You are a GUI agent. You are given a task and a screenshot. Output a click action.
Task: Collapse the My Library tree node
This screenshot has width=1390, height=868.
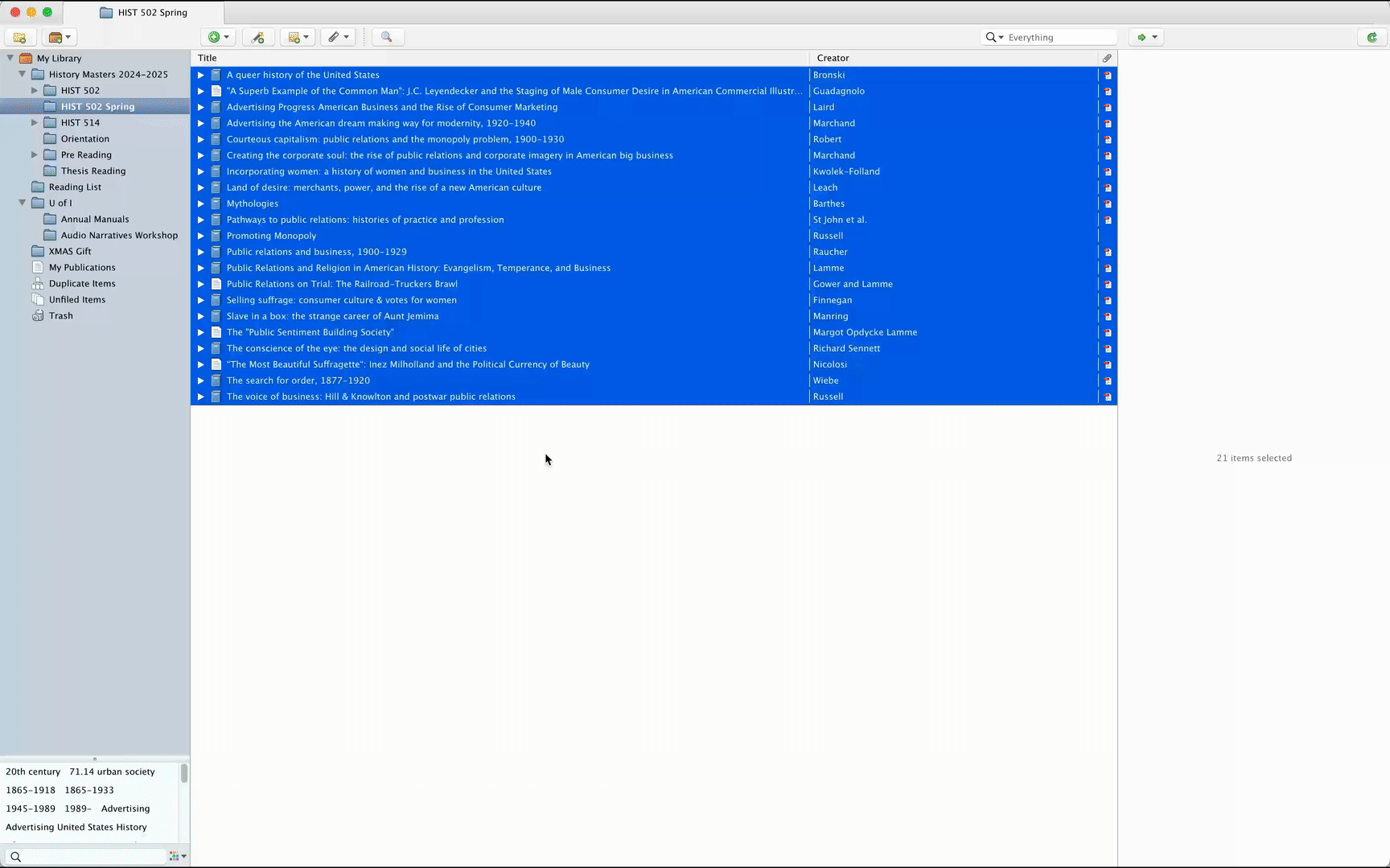[10, 58]
